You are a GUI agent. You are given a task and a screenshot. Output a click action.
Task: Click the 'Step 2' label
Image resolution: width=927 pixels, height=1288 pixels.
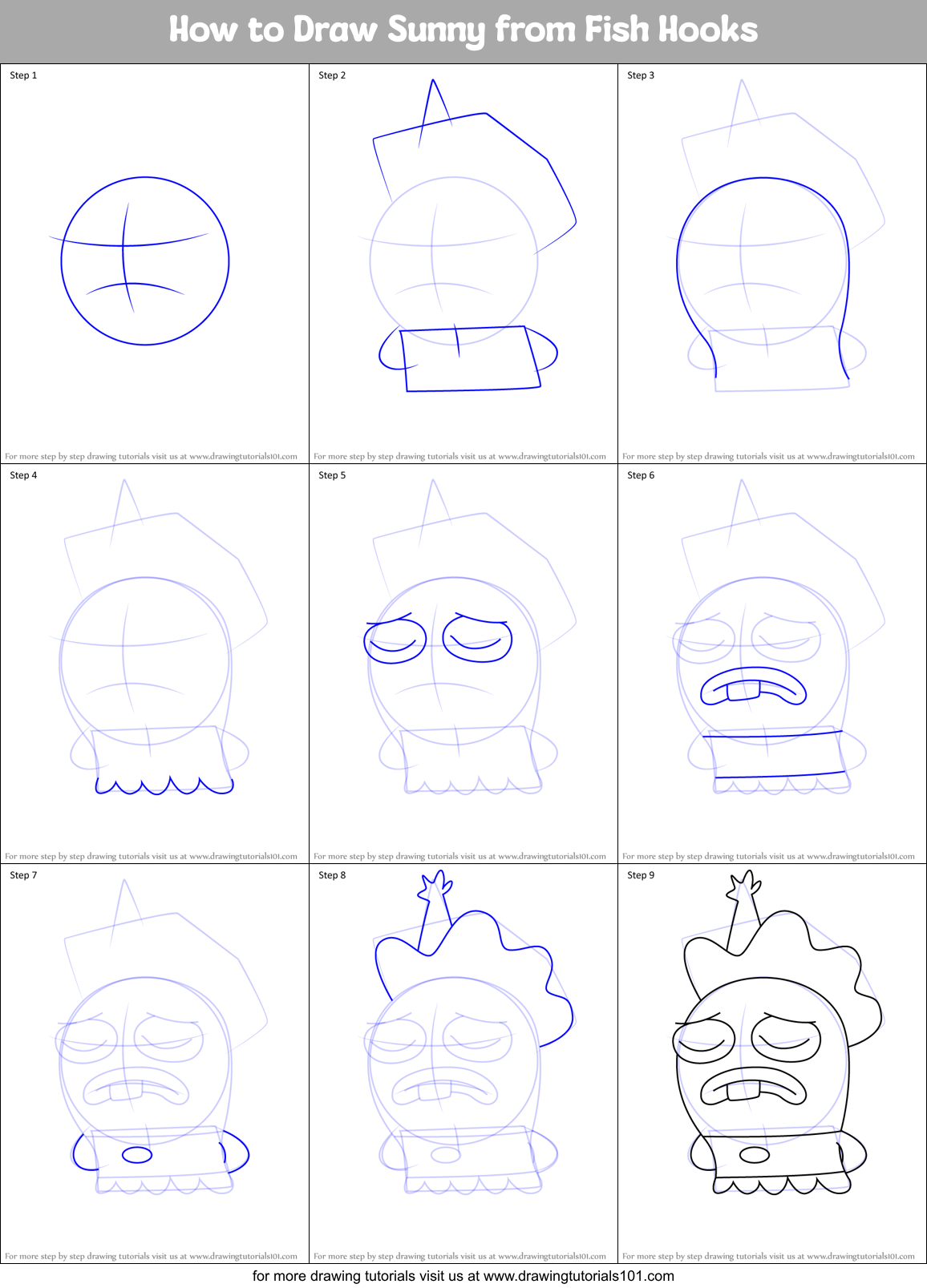(332, 75)
